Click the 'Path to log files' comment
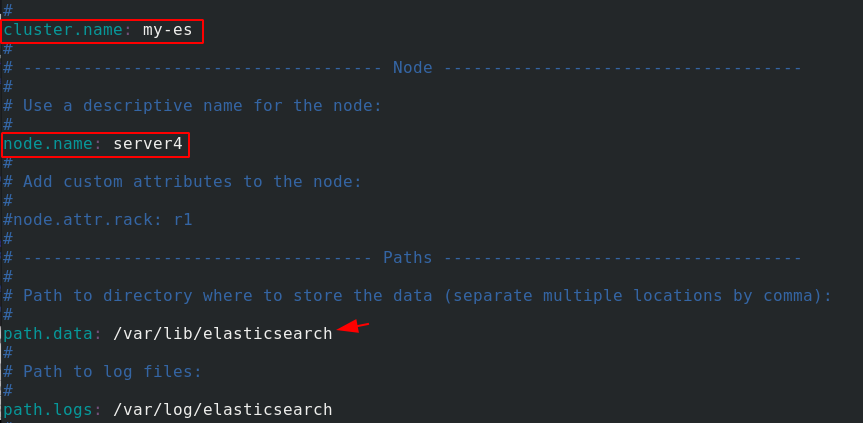The image size is (863, 423). [103, 372]
